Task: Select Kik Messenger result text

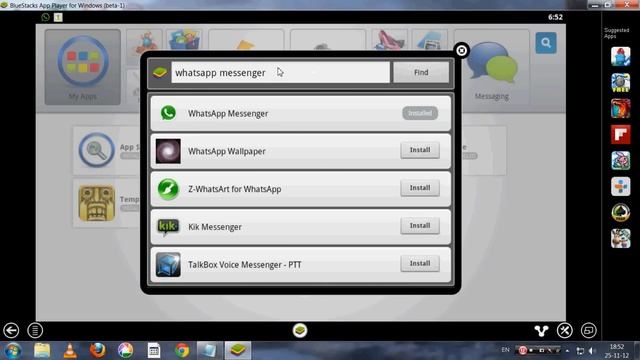Action: [x=215, y=227]
